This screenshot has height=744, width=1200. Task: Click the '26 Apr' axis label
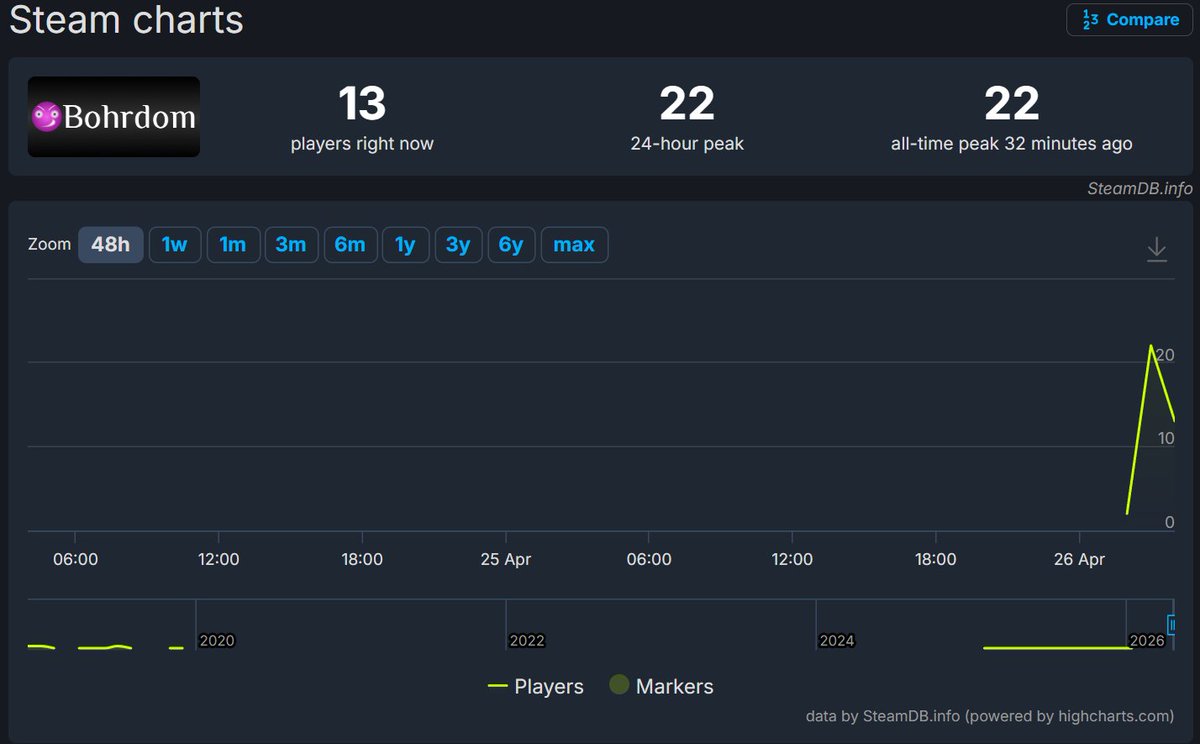tap(1079, 560)
